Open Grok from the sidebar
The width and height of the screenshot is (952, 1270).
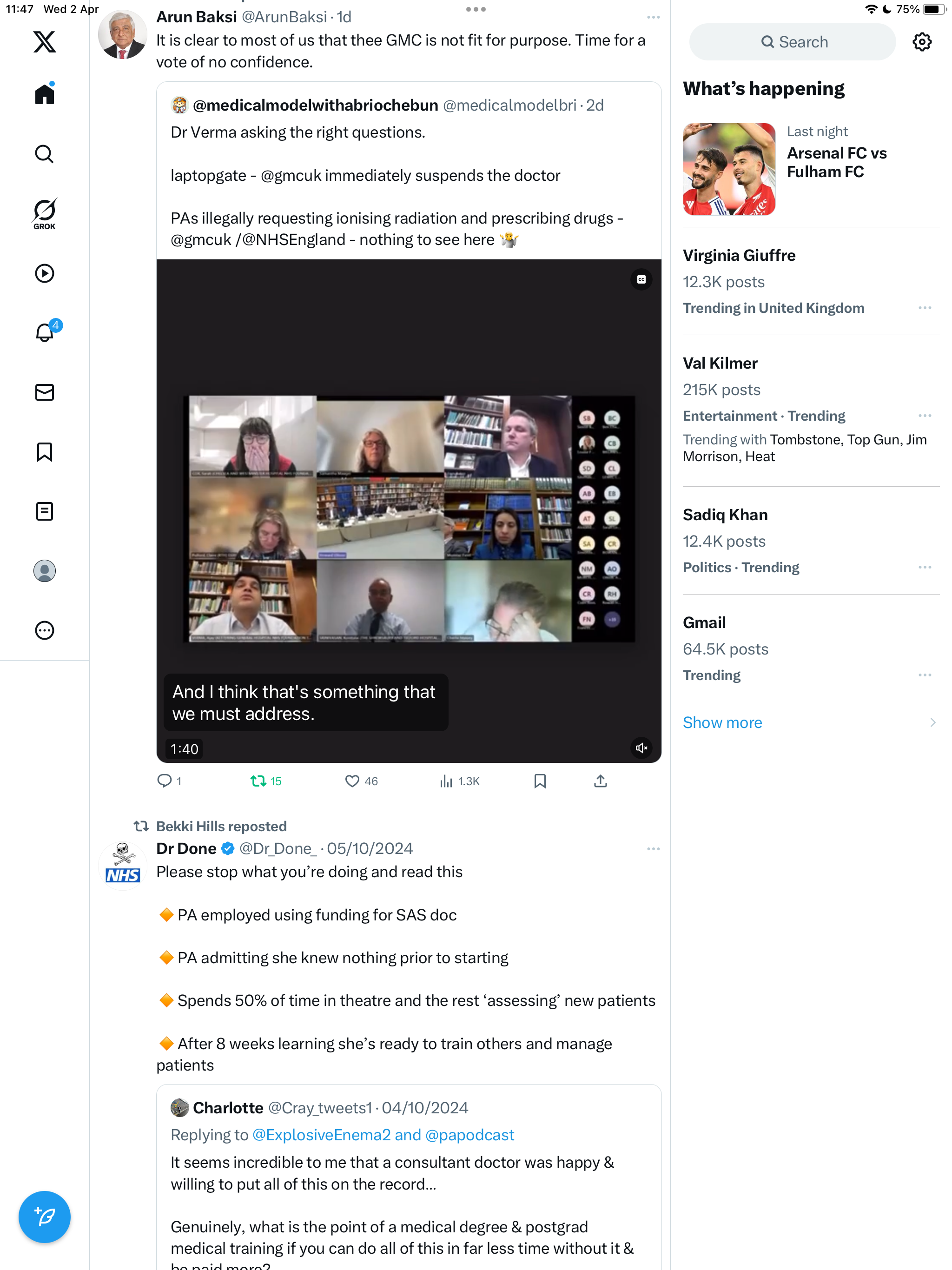[x=44, y=213]
